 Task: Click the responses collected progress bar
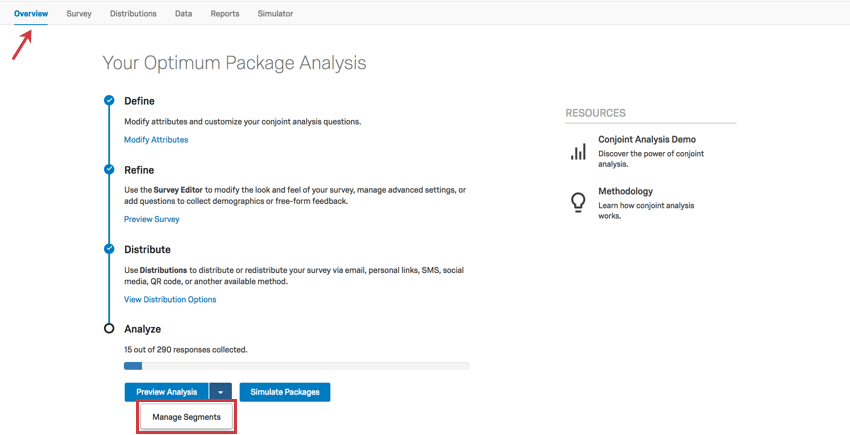[296, 366]
